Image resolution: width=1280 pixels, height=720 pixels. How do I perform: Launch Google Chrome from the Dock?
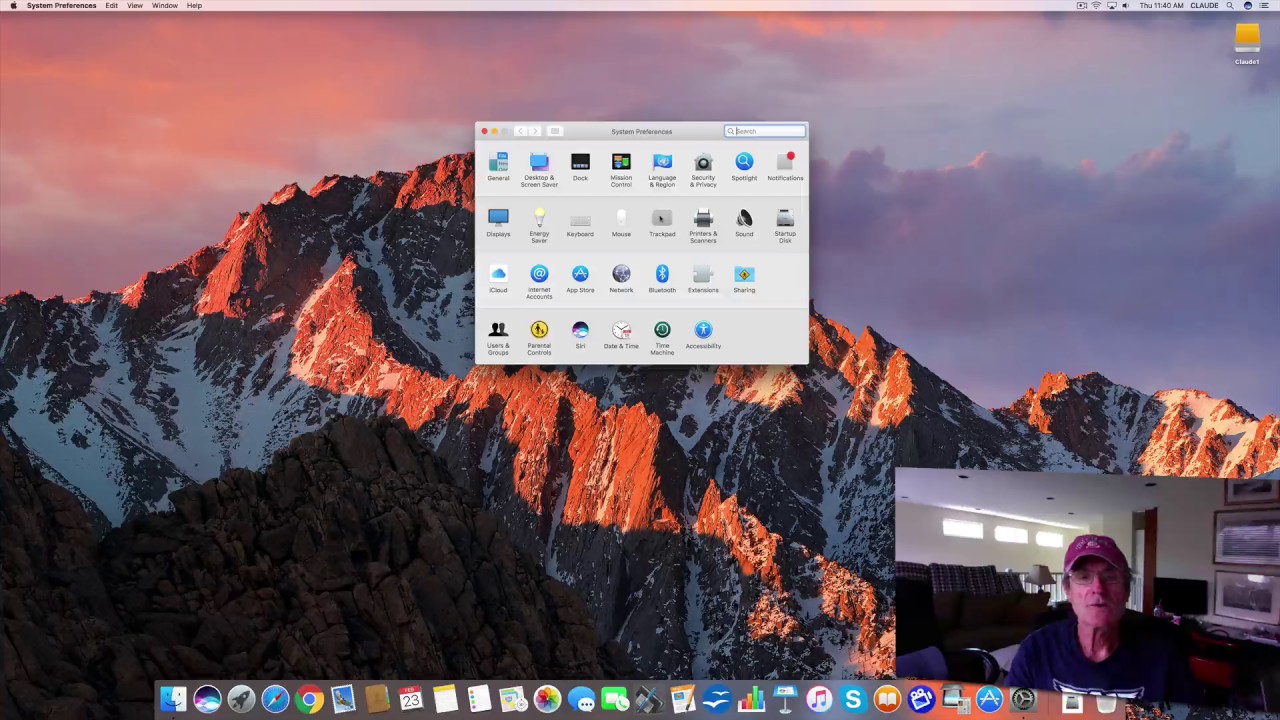click(x=310, y=699)
